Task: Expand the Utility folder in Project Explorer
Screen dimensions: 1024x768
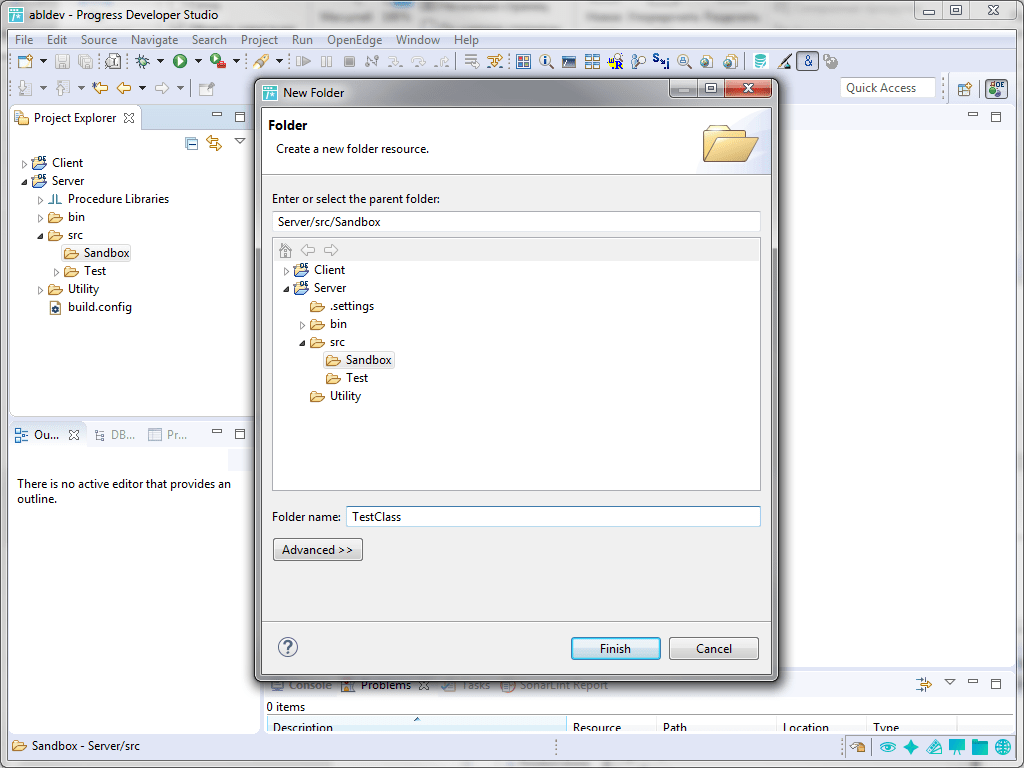Action: point(40,290)
